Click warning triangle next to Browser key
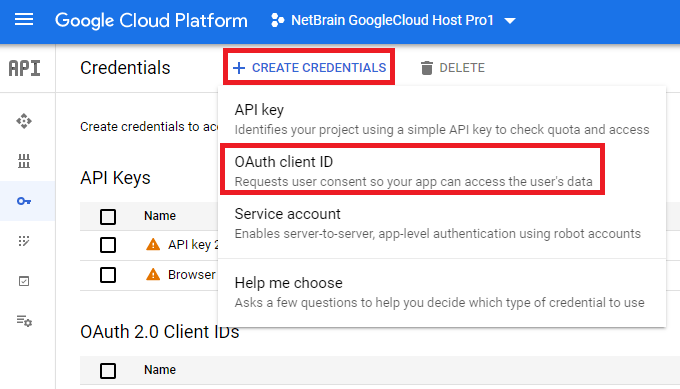The image size is (680, 389). (x=153, y=275)
